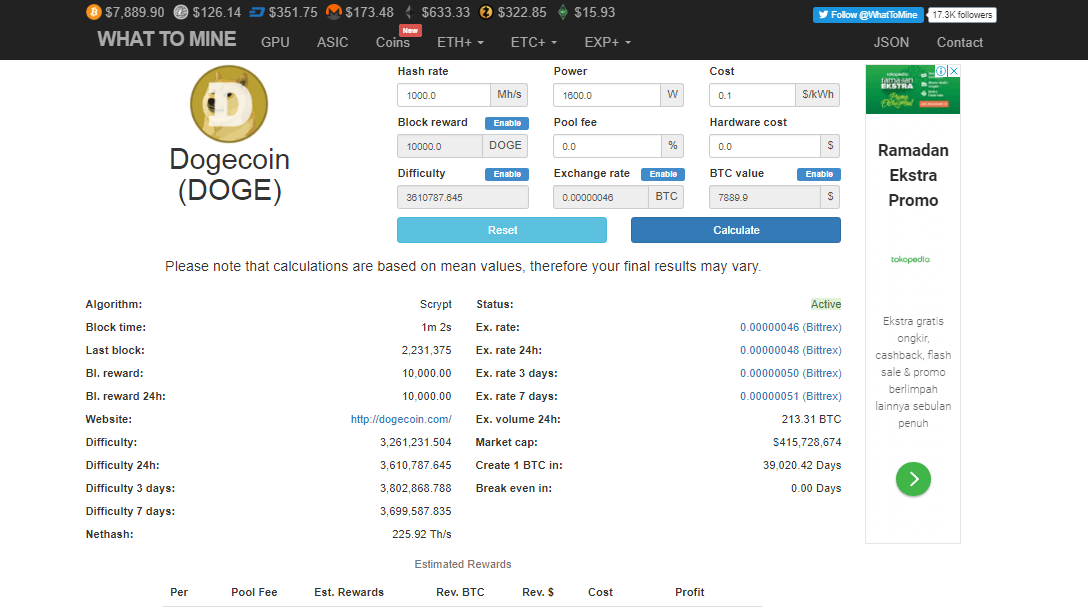Click the tokopedia logo in the ad

tap(910, 259)
